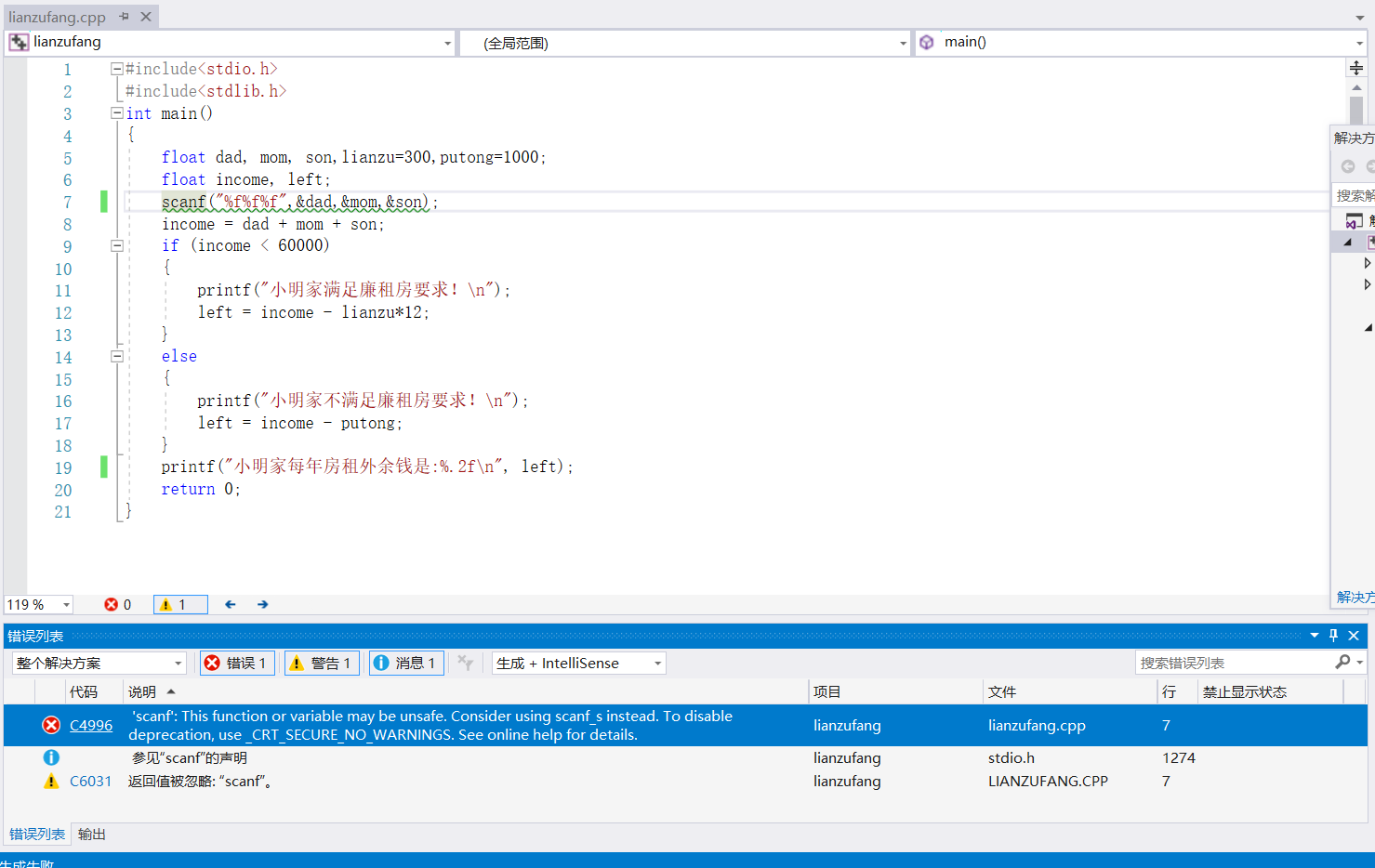
Task: Click the C6031 warning icon in error list
Action: (52, 782)
